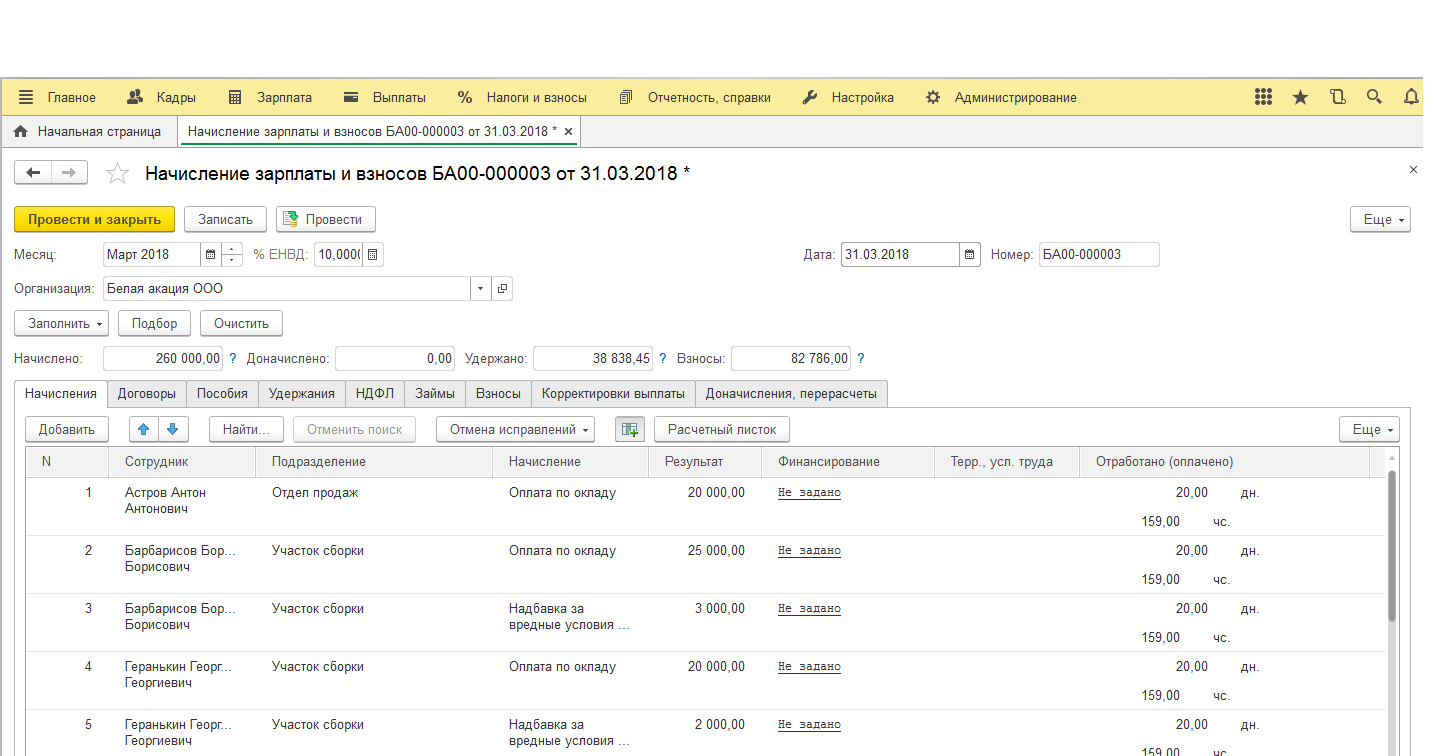Add document to favorites with star

coord(118,174)
